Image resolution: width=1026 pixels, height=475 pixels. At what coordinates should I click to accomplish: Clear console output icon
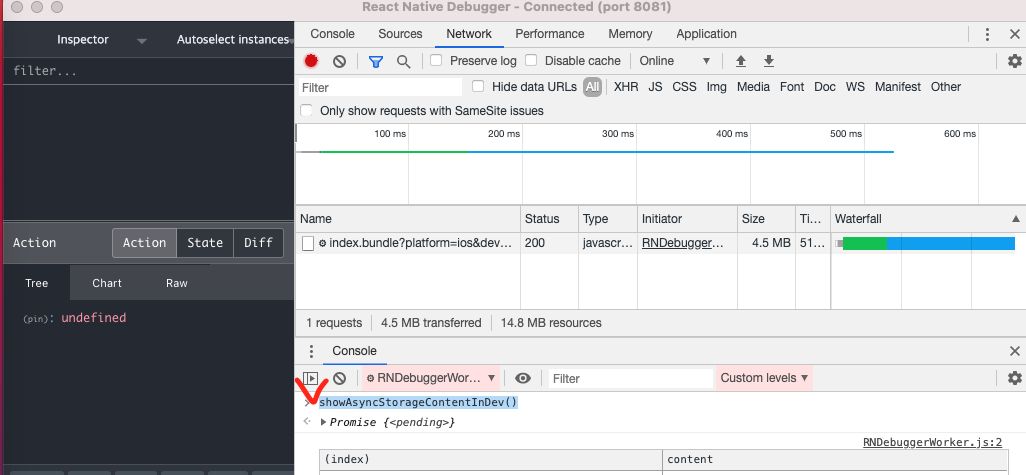(x=339, y=378)
